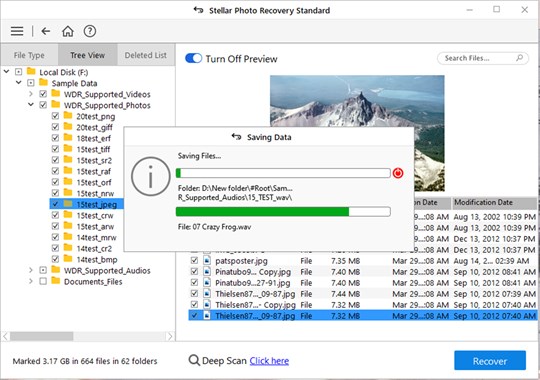Uncheck the patsposter.jpg file checkbox
Image resolution: width=540 pixels, height=380 pixels.
[194, 260]
